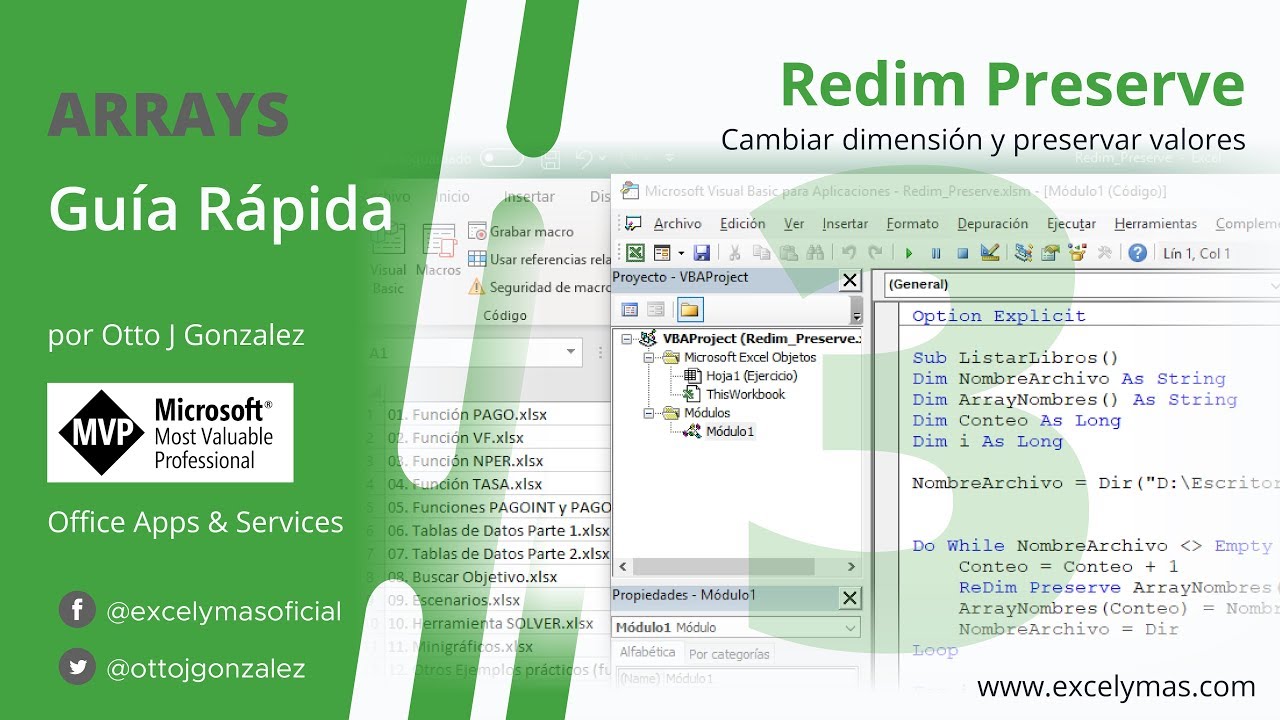Click the Visual Basic button in Excel ribbon
The width and height of the screenshot is (1280, 720).
[x=388, y=258]
